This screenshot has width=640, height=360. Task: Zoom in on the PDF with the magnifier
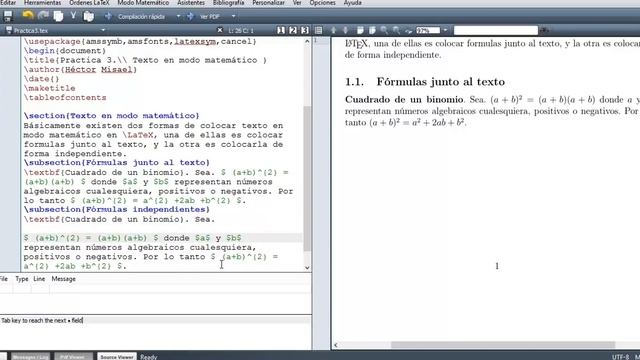(384, 30)
